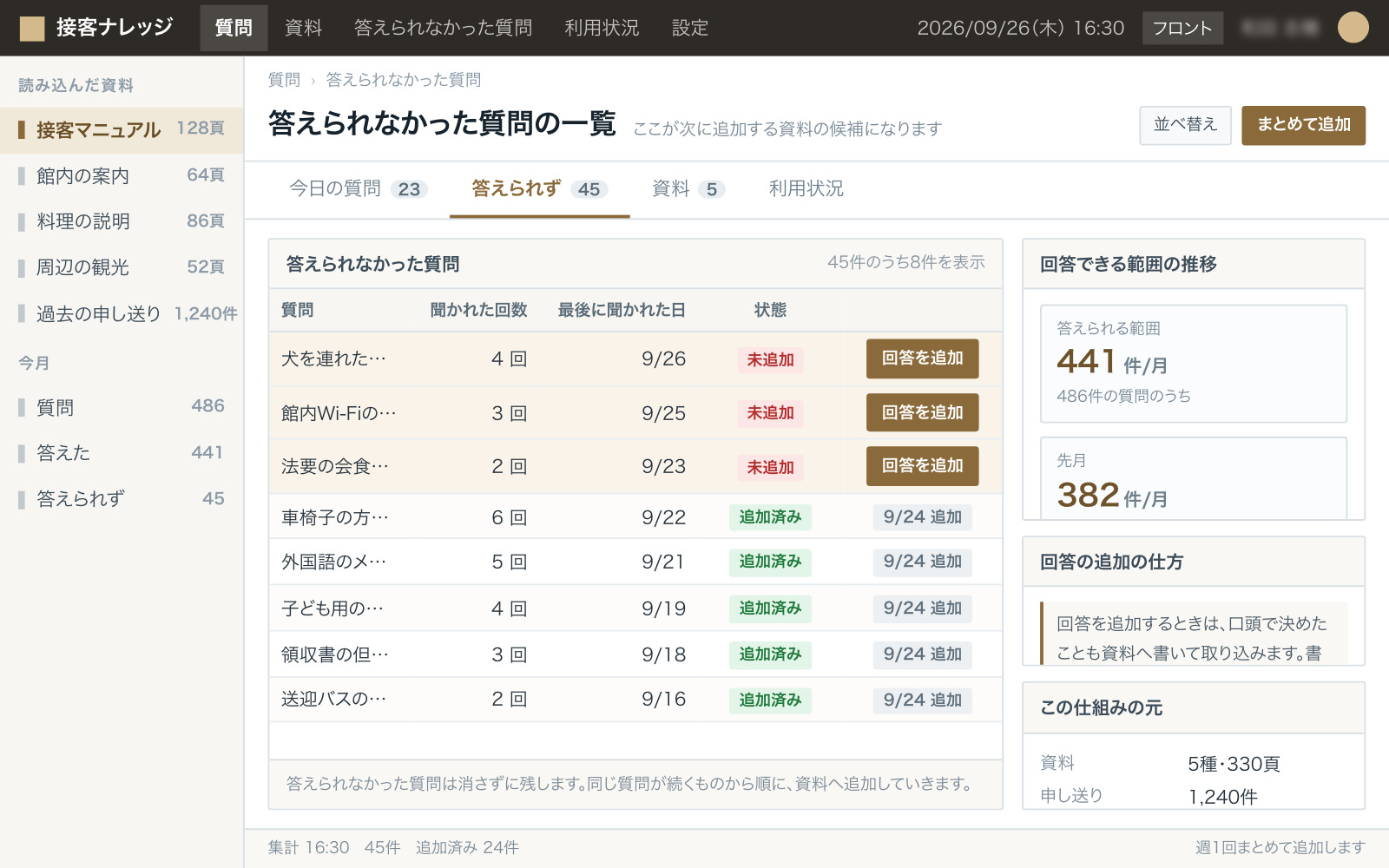This screenshot has height=868, width=1389.
Task: Add an answer for 館内Wi-Fiの… row
Action: tap(922, 412)
